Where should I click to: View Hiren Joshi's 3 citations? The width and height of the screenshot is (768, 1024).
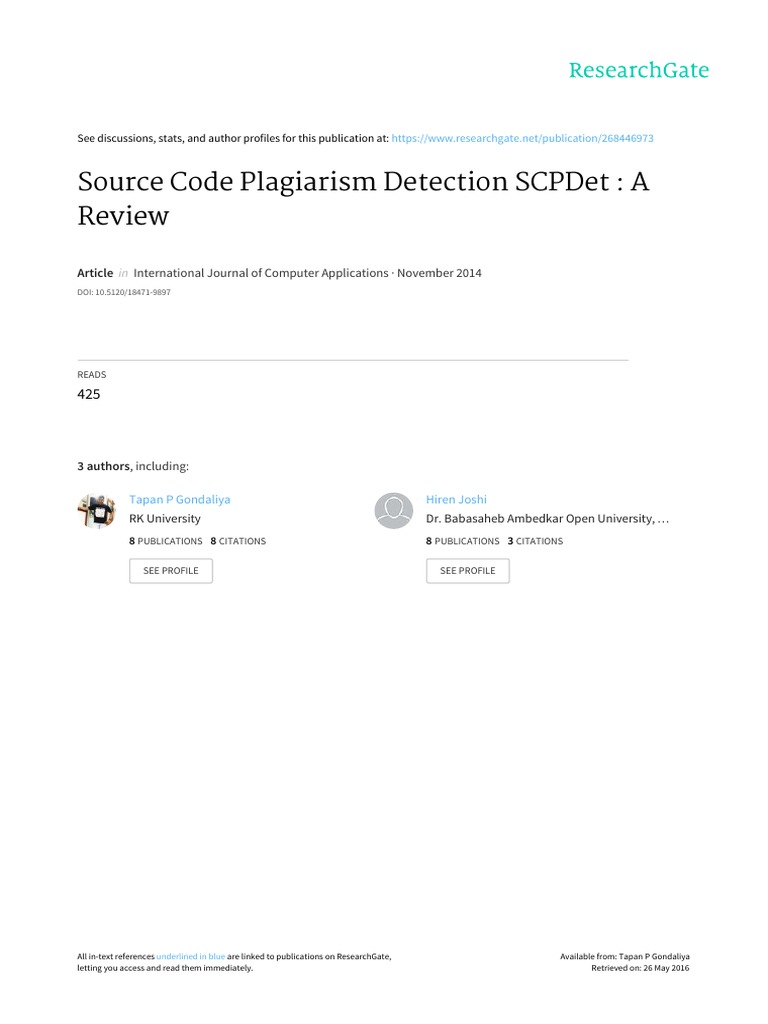coord(535,541)
